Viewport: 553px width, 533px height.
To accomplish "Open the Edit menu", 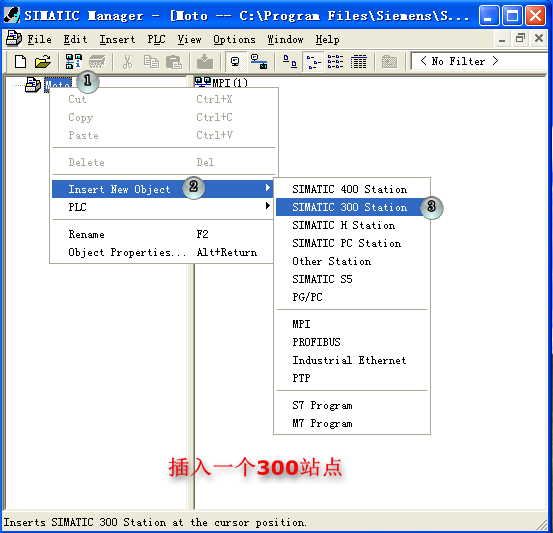I will 75,39.
